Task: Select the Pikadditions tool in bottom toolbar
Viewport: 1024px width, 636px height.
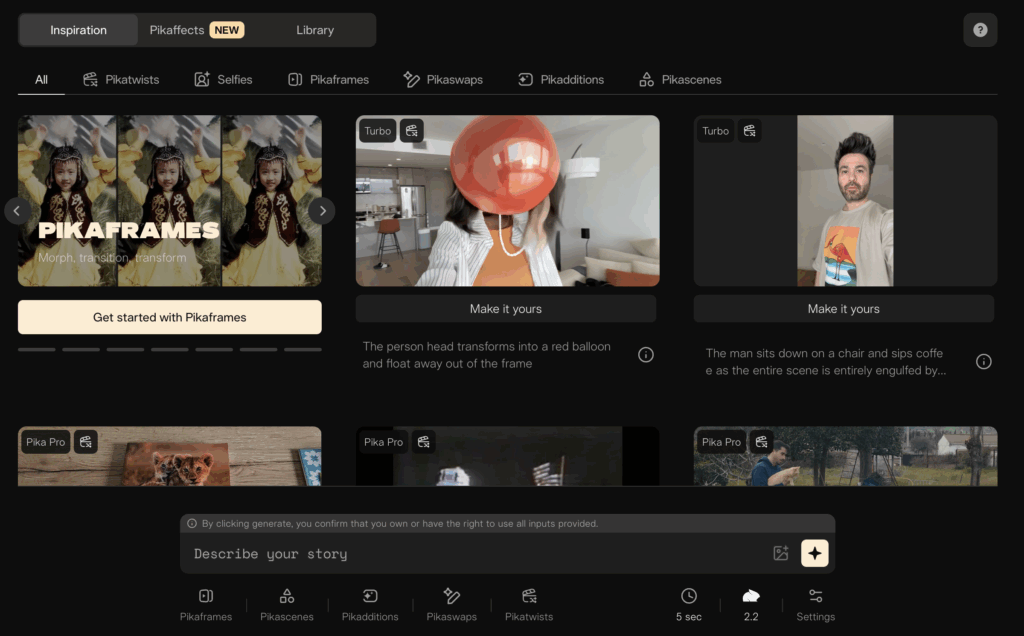Action: tap(370, 605)
